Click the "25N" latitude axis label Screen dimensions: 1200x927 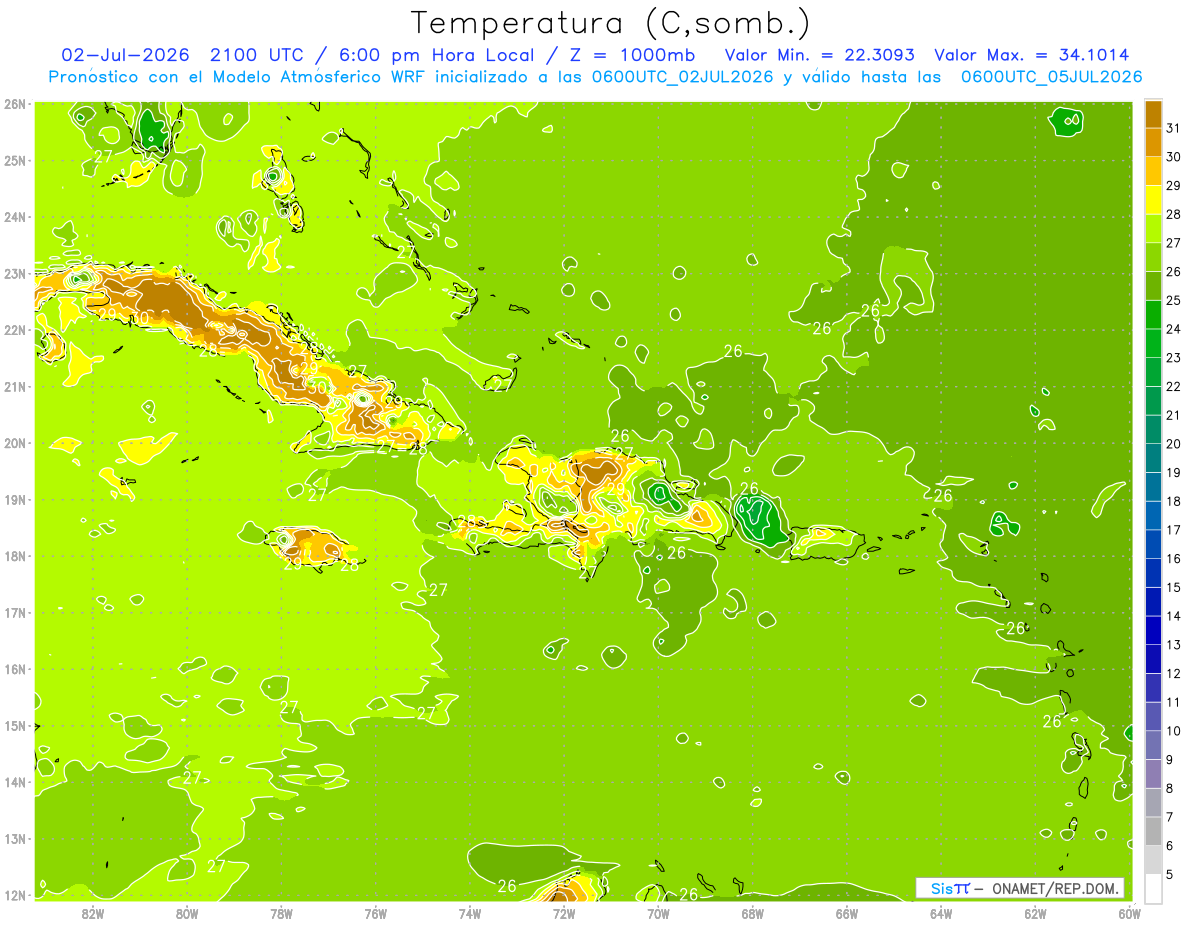pyautogui.click(x=15, y=160)
